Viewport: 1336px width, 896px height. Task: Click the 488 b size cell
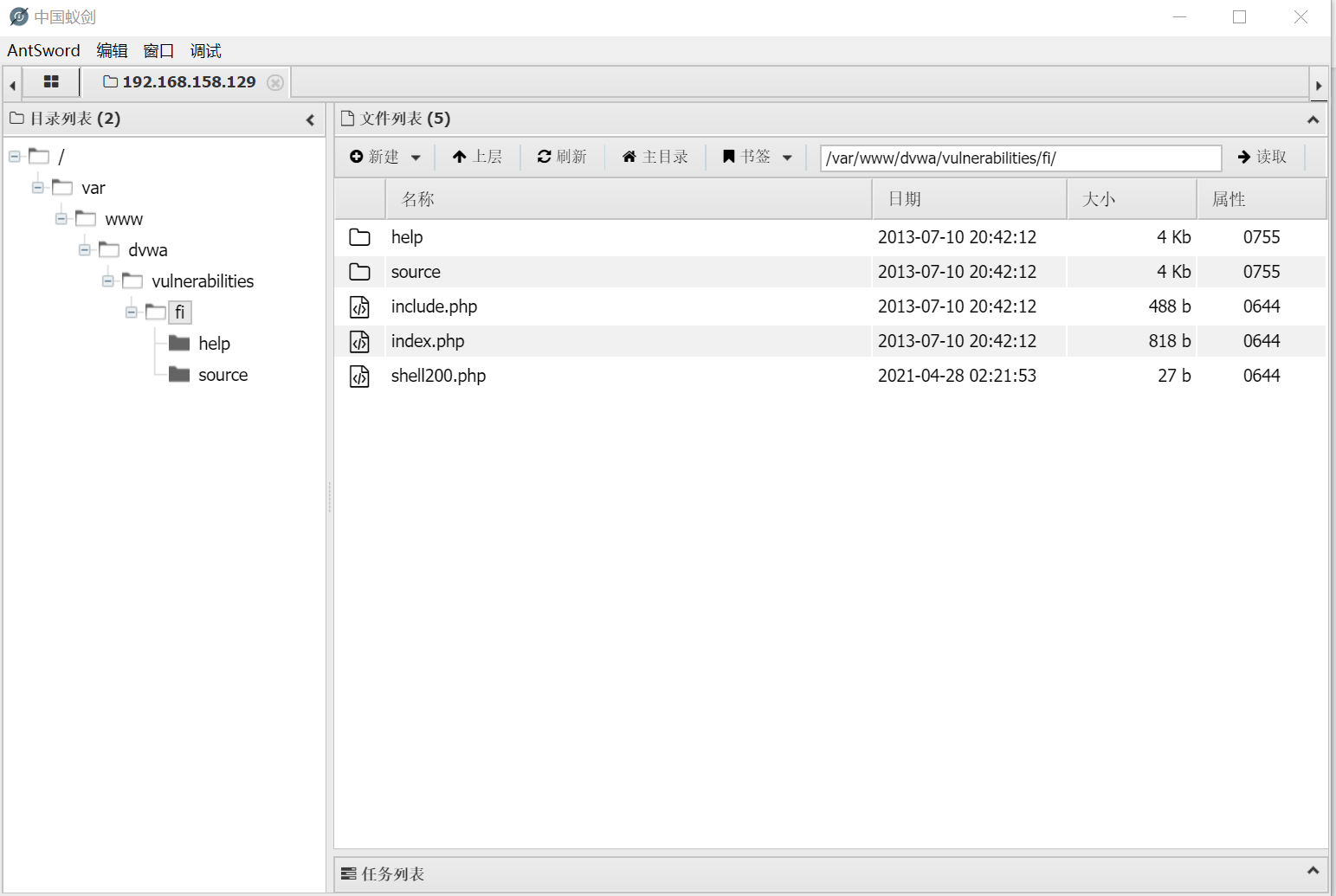[x=1170, y=306]
